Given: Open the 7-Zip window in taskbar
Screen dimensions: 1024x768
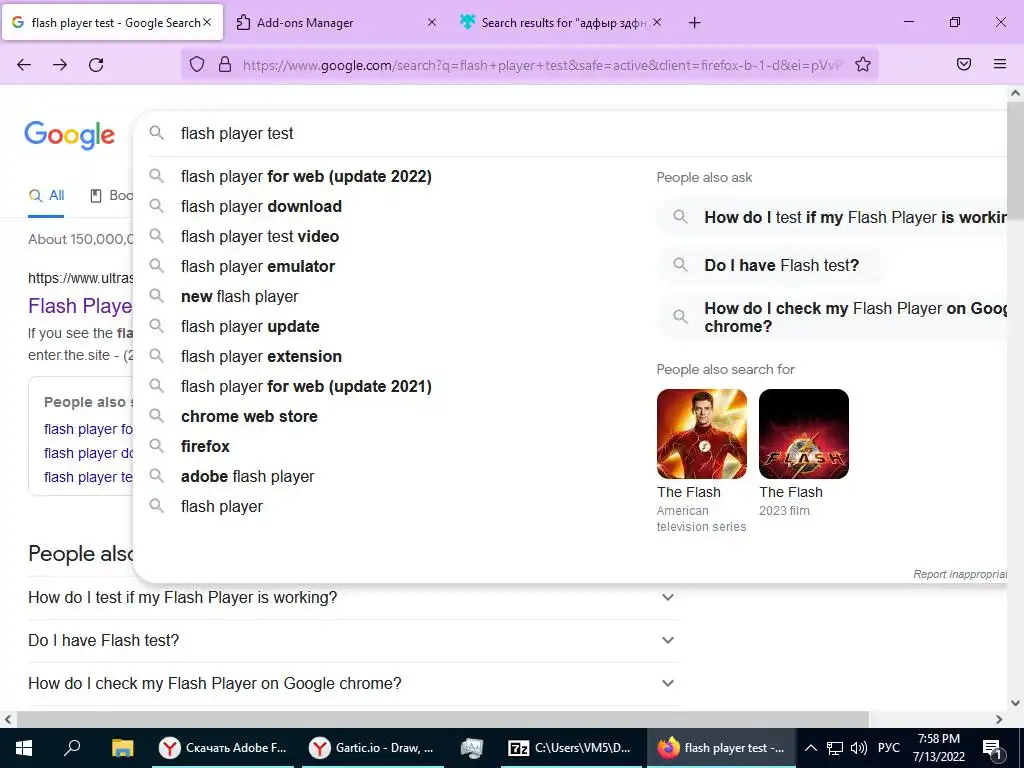Looking at the screenshot, I should pos(569,748).
